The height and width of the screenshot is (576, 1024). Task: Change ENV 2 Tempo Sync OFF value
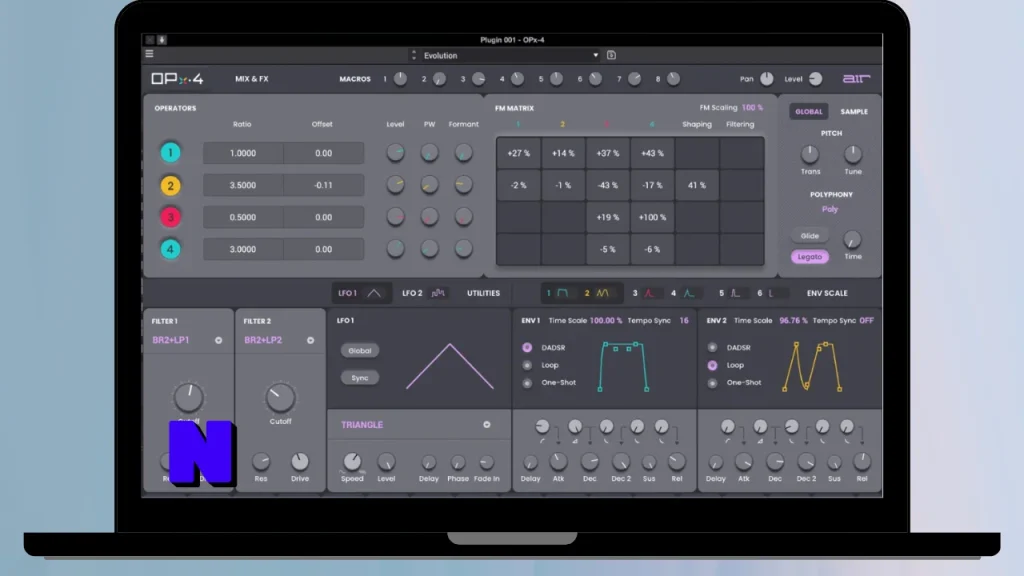click(866, 321)
